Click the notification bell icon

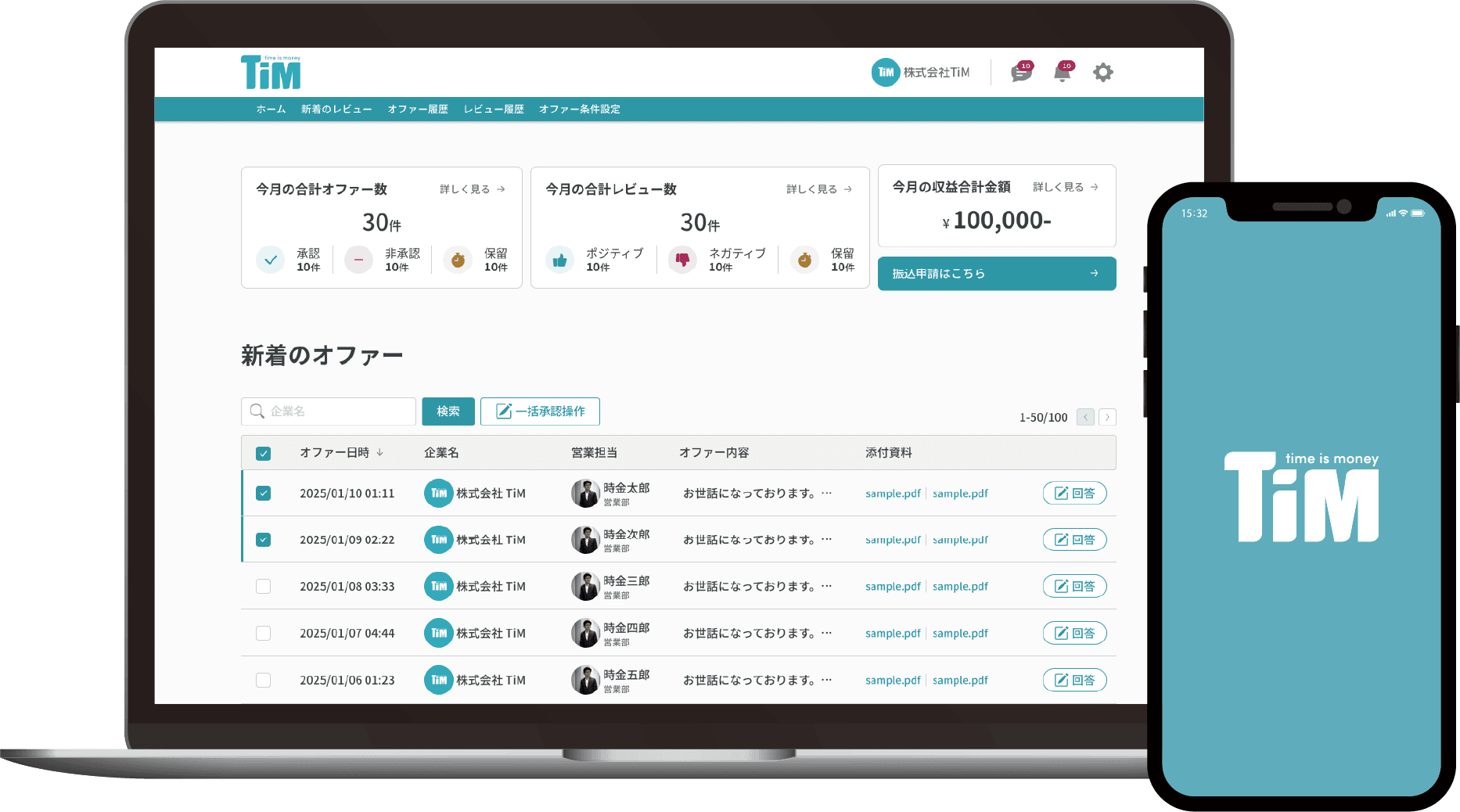(x=1062, y=73)
